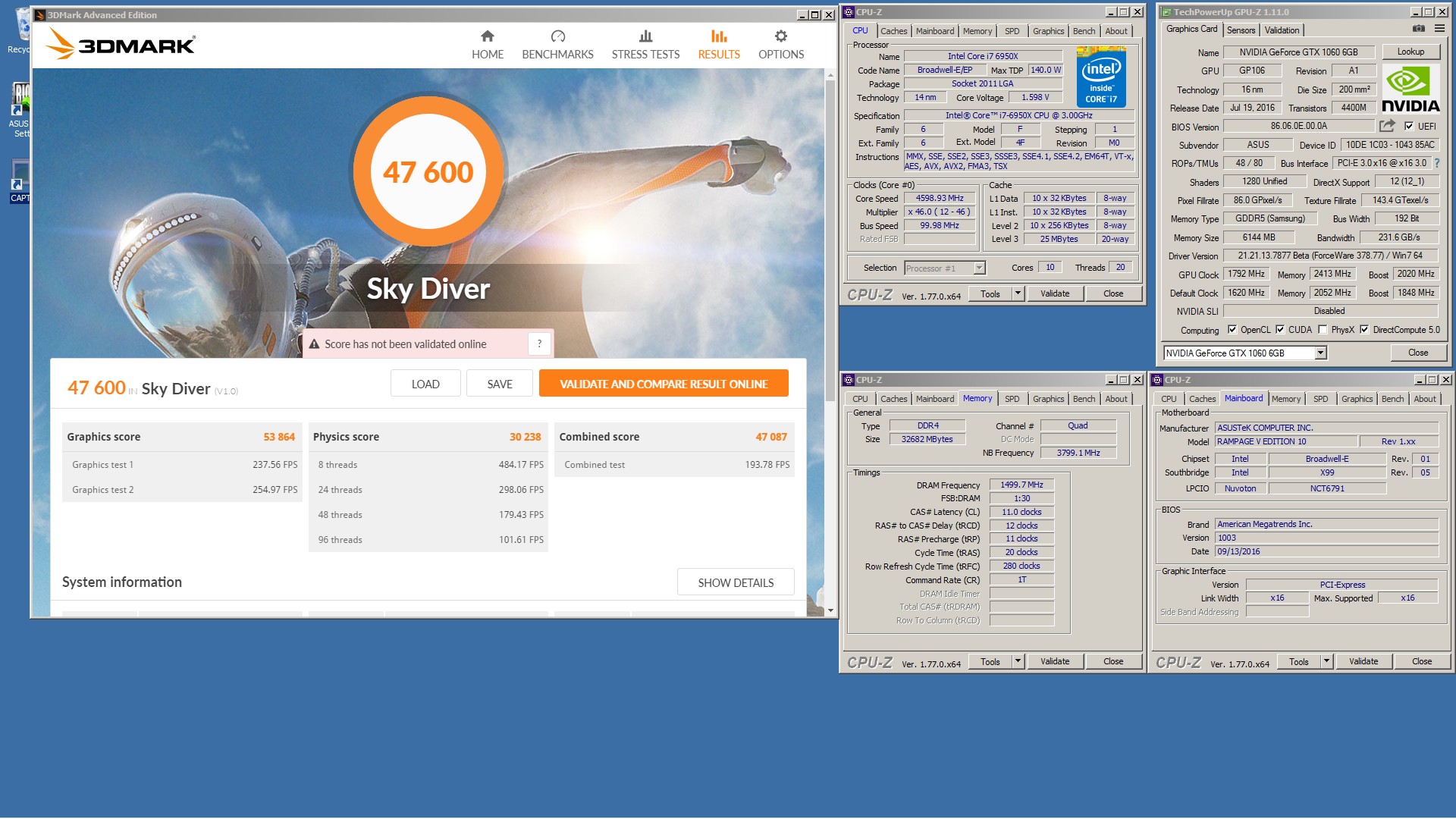
Task: Click the RAMPAGE V EDITION 10 model field
Action: coord(1286,441)
